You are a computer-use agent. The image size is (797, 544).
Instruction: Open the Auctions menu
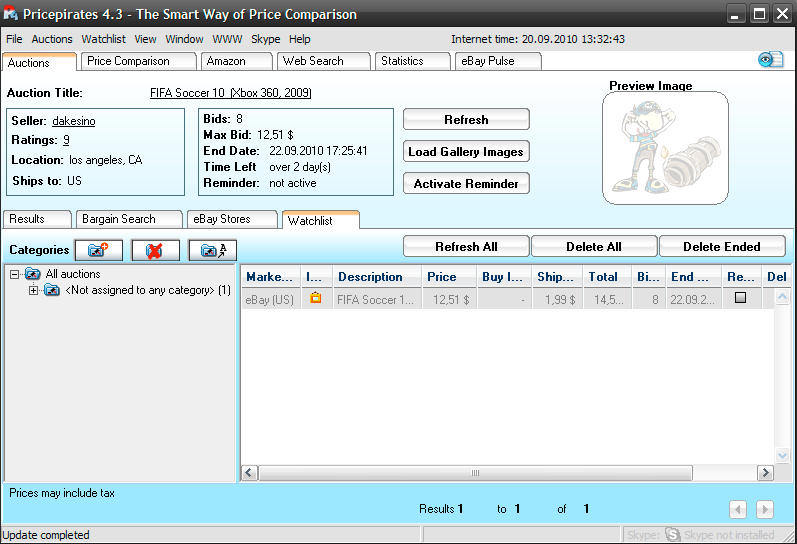tap(52, 39)
